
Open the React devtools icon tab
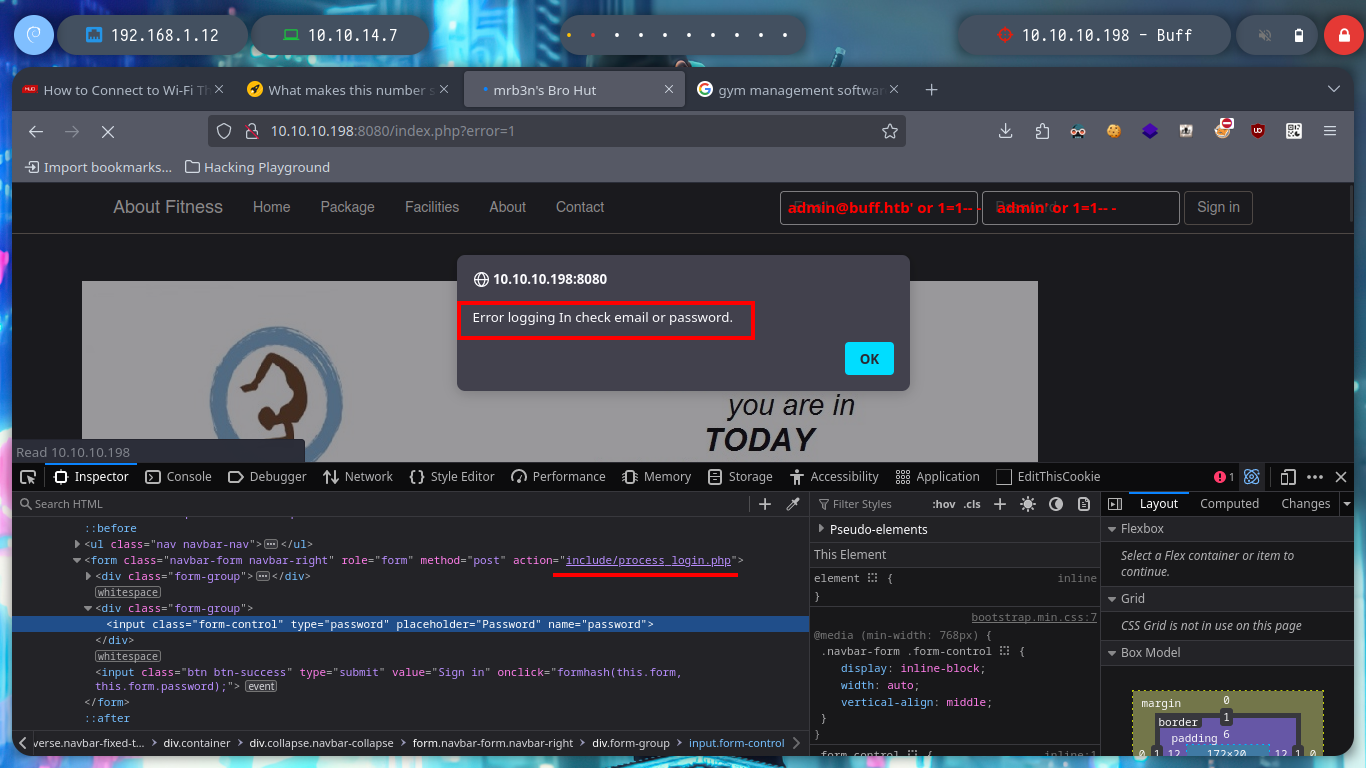pyautogui.click(x=1253, y=477)
